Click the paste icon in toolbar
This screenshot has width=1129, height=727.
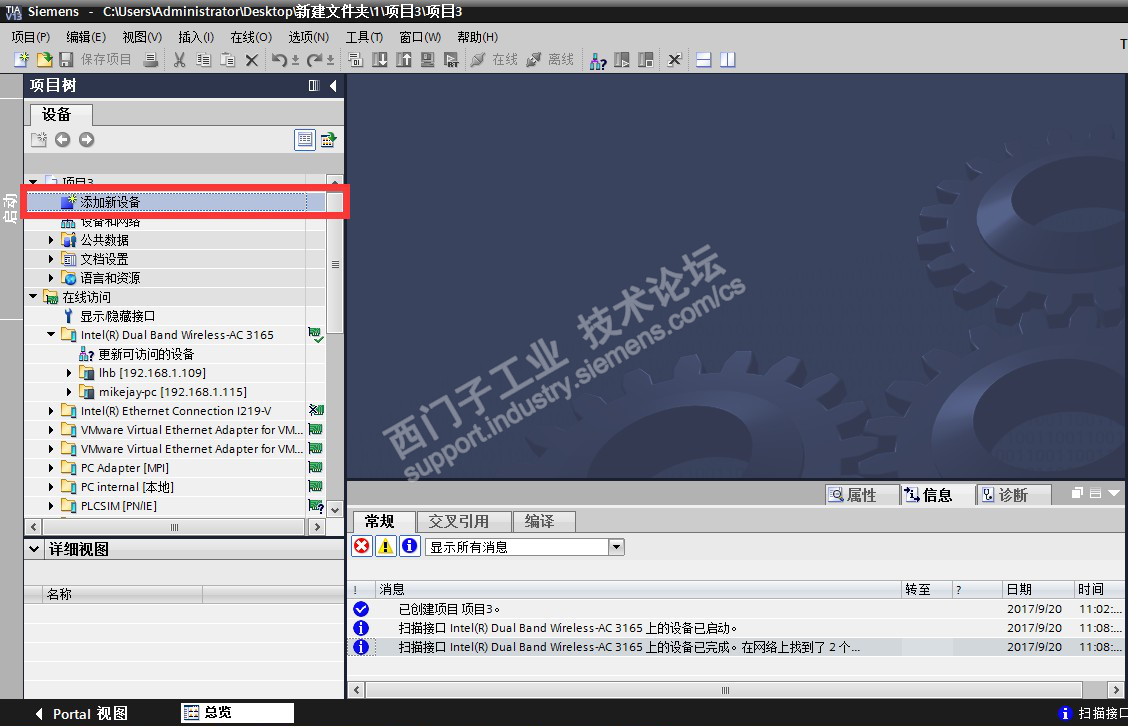pos(228,60)
